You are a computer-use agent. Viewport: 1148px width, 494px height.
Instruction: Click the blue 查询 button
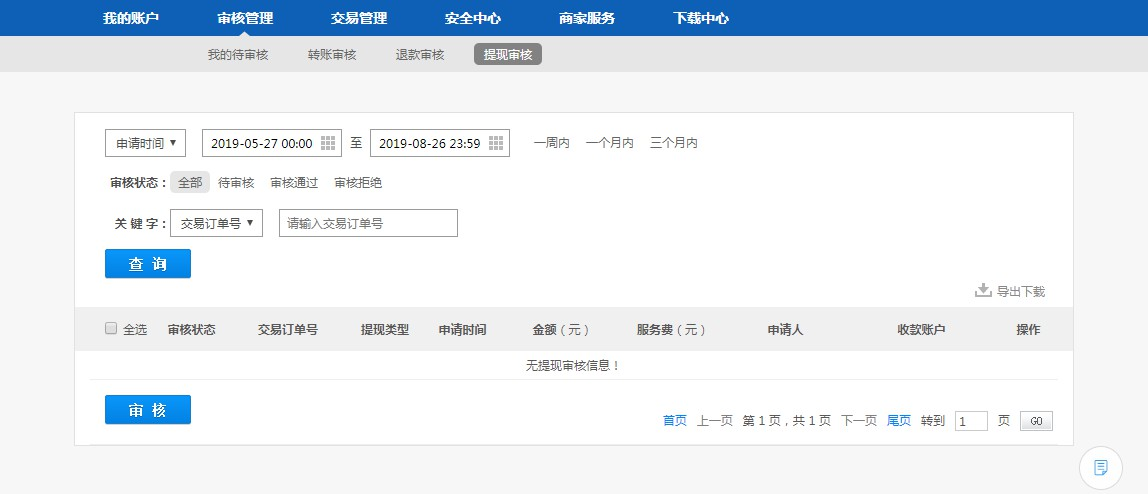coord(148,264)
